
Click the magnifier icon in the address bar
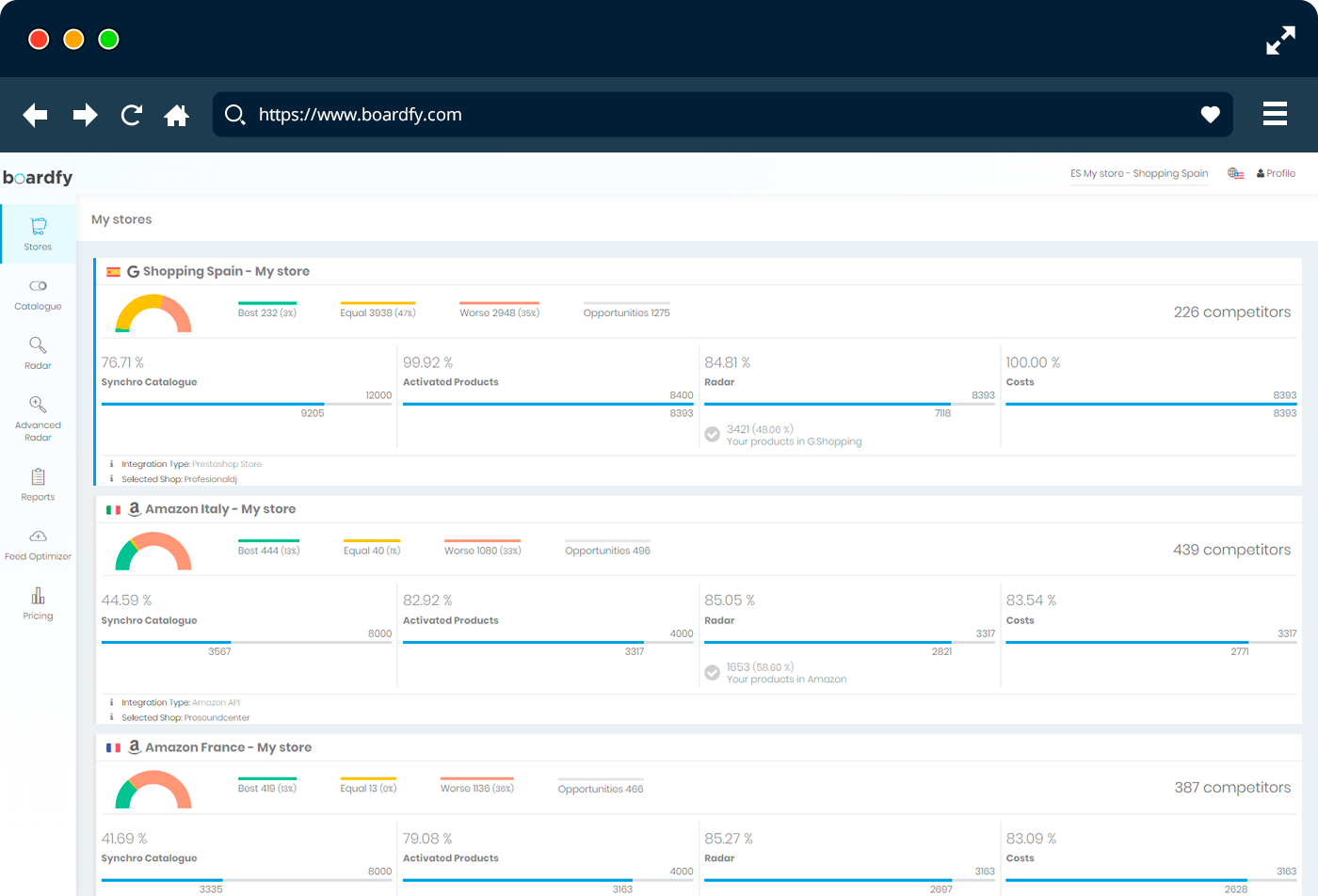point(235,115)
